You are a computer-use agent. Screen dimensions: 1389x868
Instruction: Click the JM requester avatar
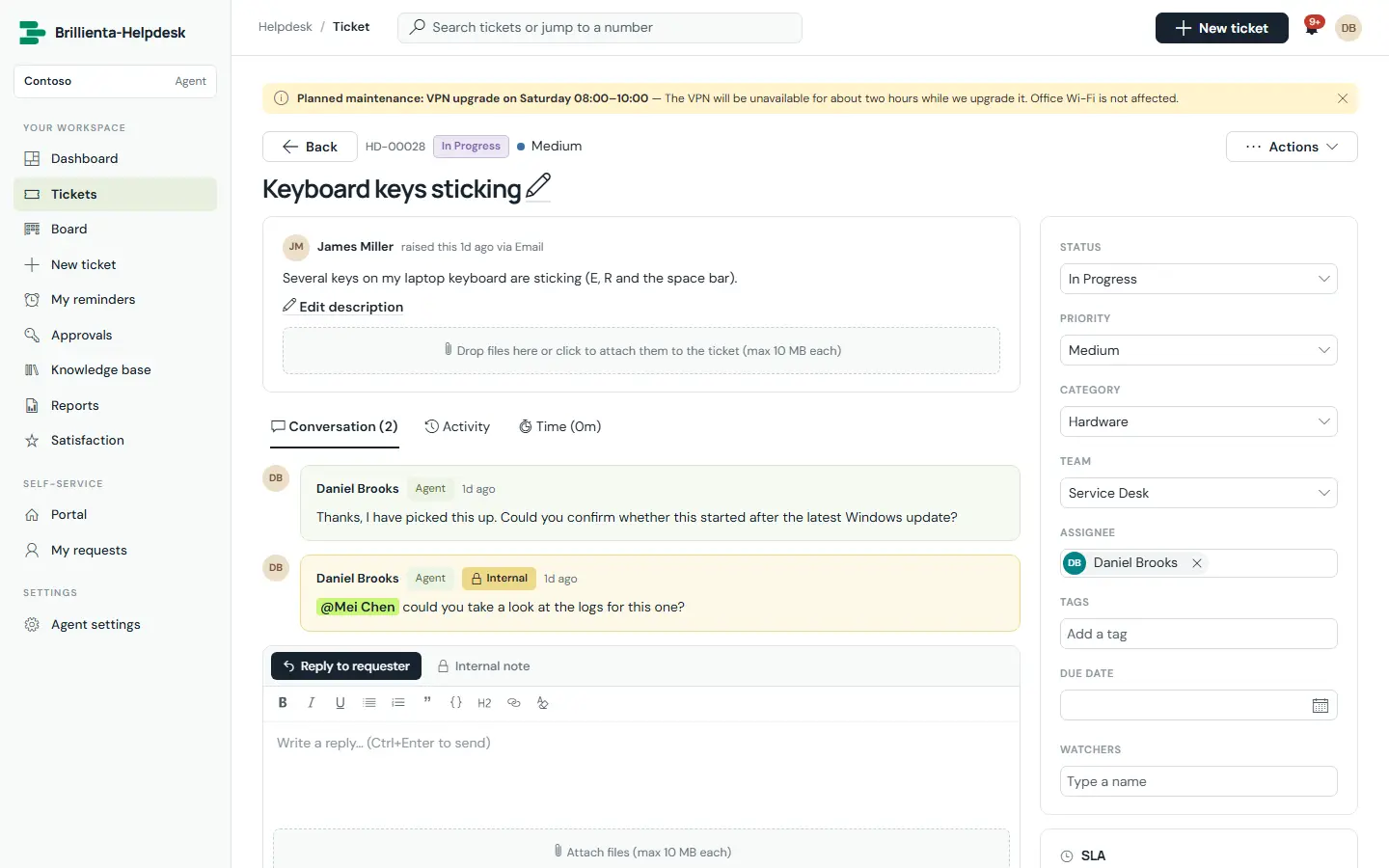[296, 247]
